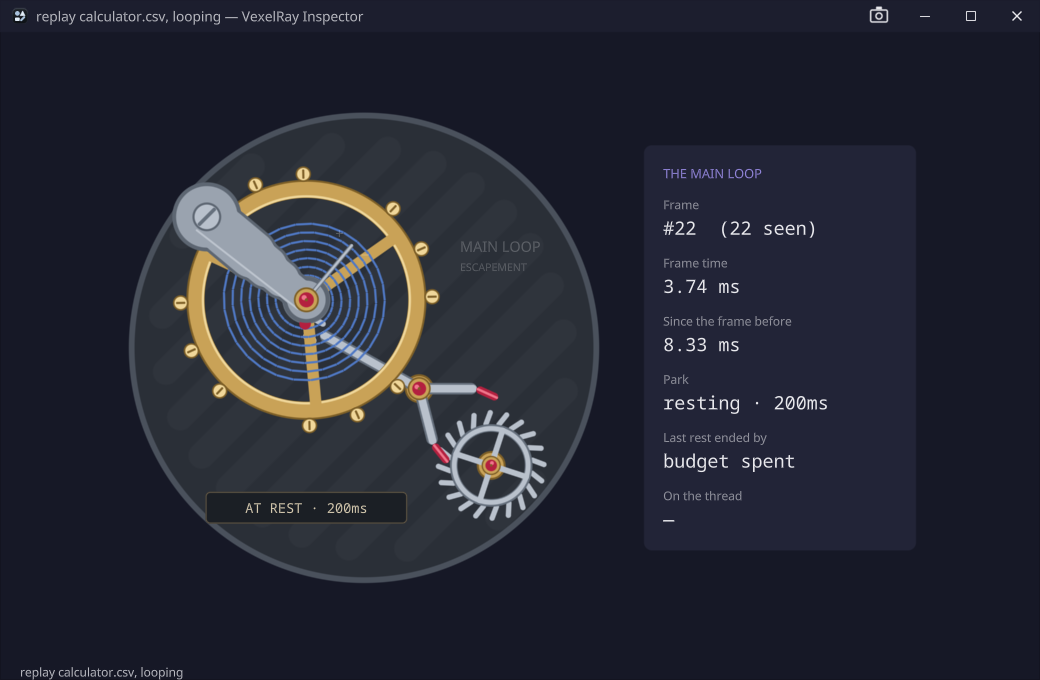
Task: Click the status bar text "replay calculator.csv, looping"
Action: 101,672
